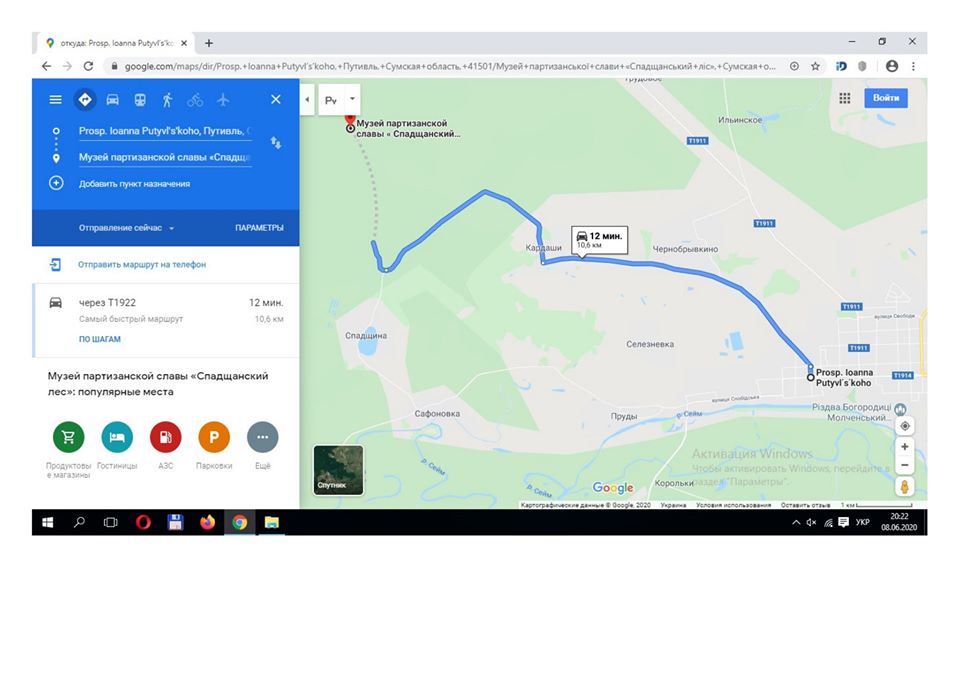The width and height of the screenshot is (960, 679).
Task: Open the Google apps grid
Action: click(845, 98)
